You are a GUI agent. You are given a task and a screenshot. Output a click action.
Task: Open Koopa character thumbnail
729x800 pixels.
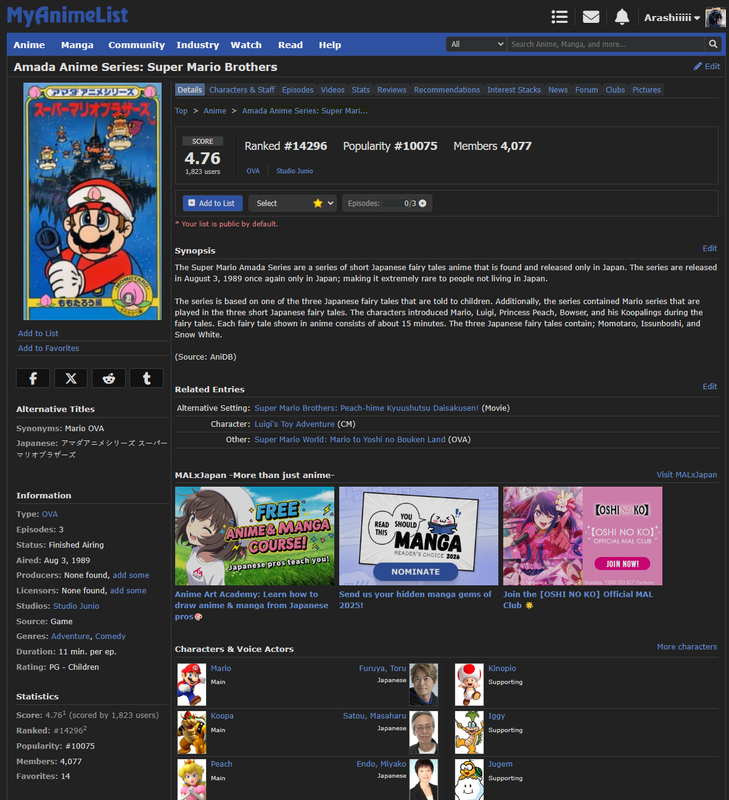(191, 733)
